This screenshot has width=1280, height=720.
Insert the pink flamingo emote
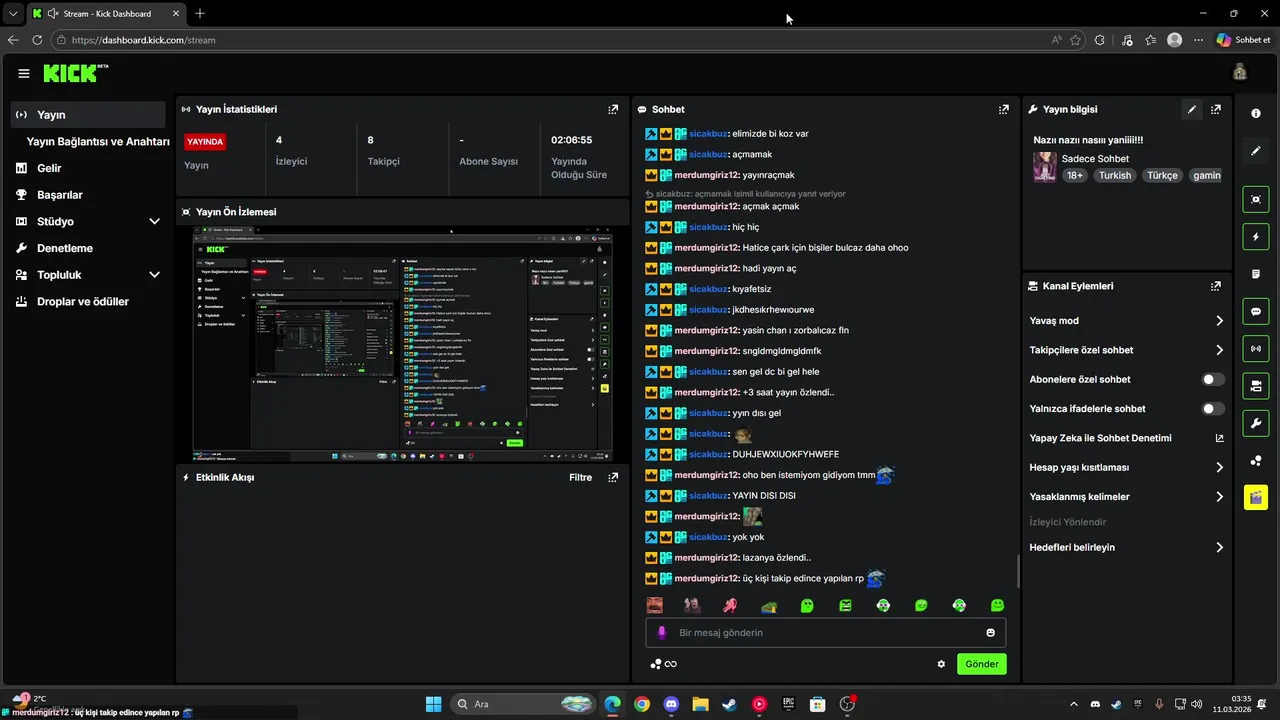(x=731, y=605)
